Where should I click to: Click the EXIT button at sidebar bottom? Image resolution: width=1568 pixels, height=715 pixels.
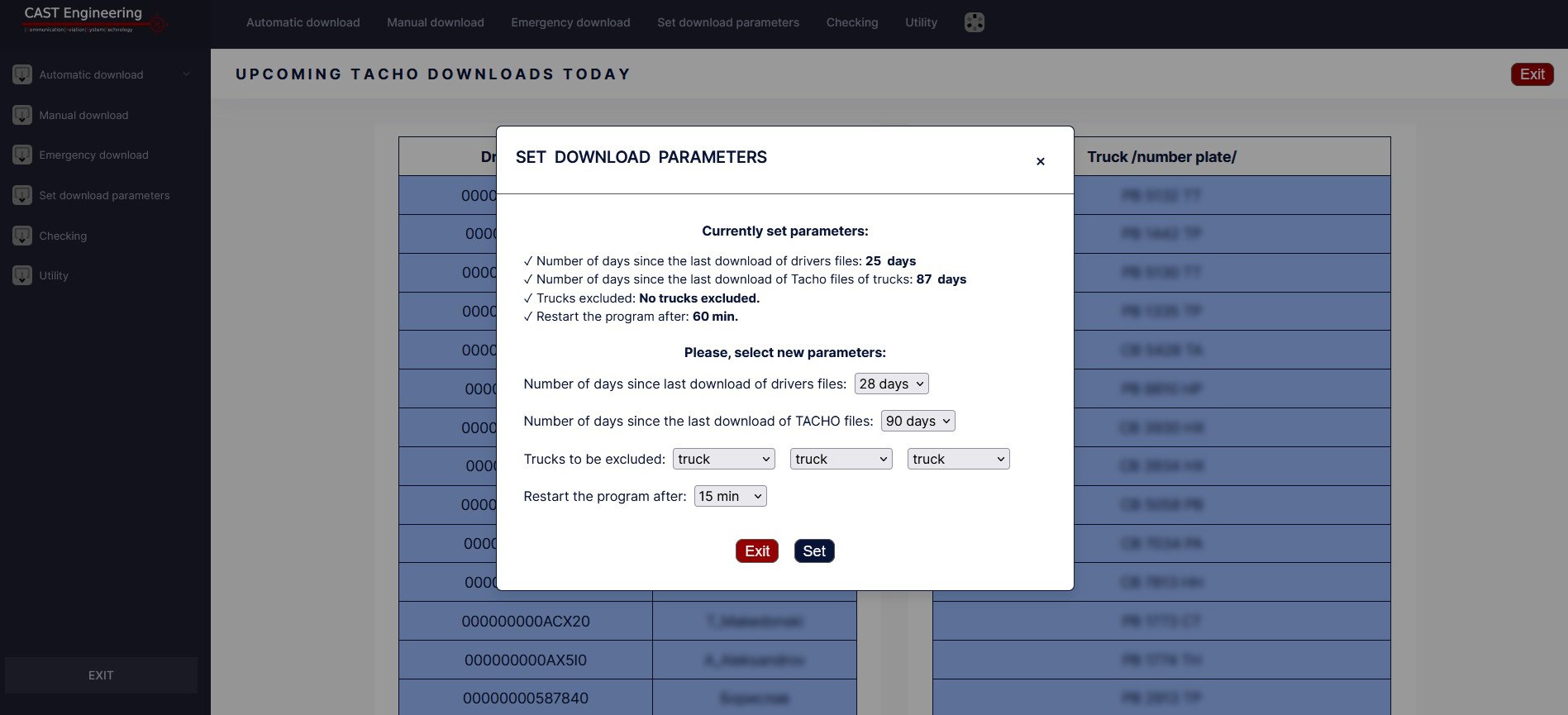[101, 675]
